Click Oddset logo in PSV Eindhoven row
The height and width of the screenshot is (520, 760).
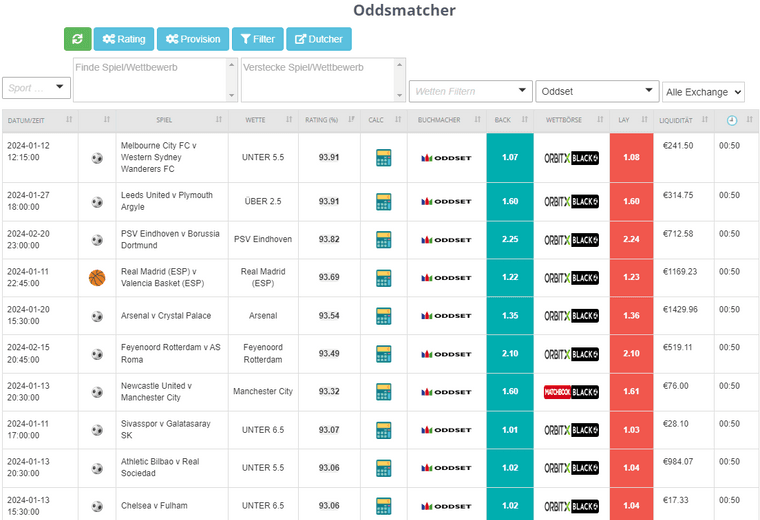(x=446, y=240)
